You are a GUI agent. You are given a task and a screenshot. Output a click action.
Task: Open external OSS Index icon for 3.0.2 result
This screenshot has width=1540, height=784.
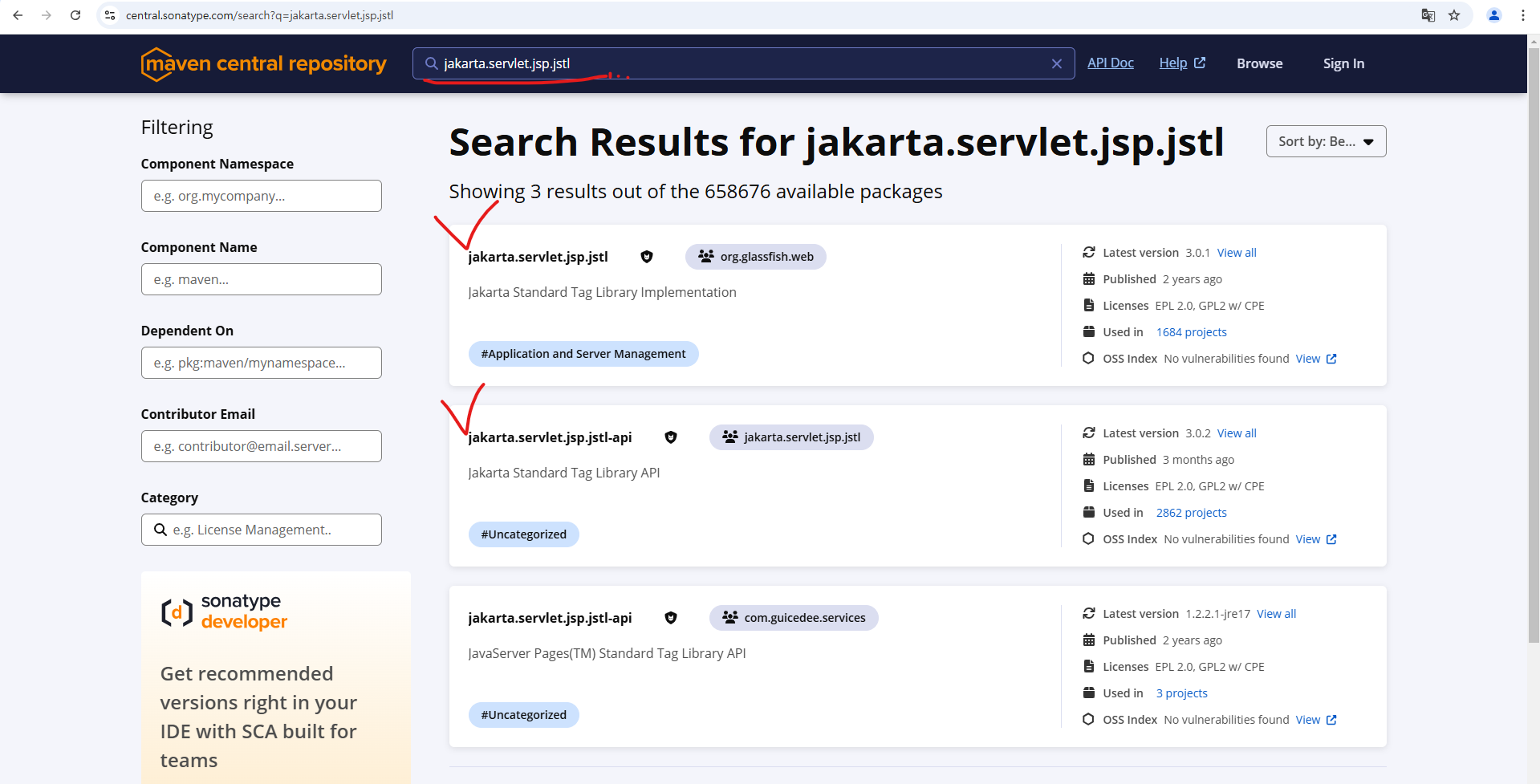[x=1331, y=539]
